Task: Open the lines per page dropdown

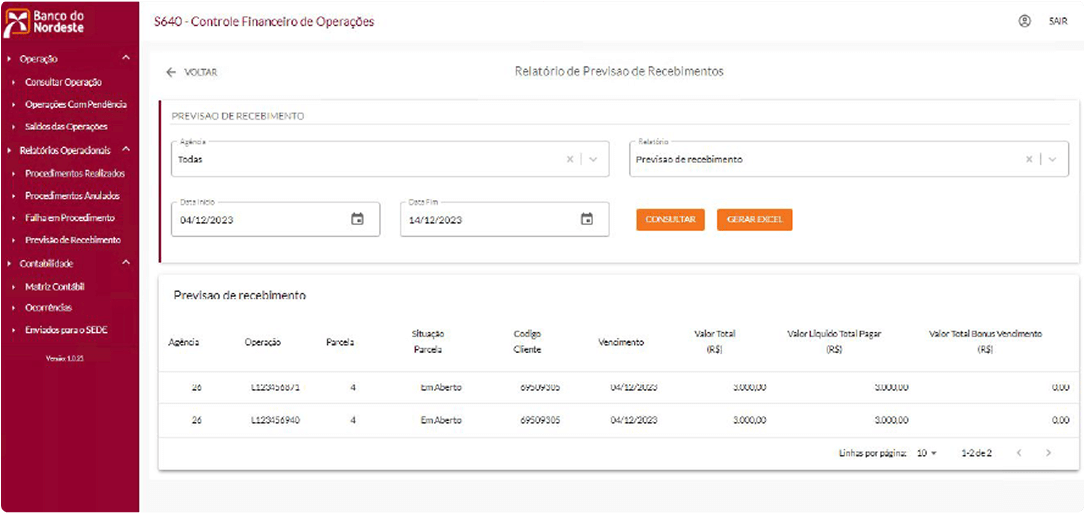Action: click(x=927, y=453)
